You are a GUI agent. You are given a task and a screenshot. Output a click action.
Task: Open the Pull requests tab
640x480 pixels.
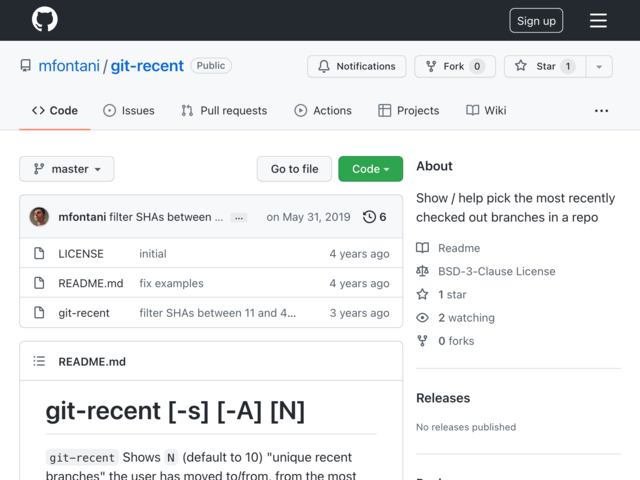[224, 111]
